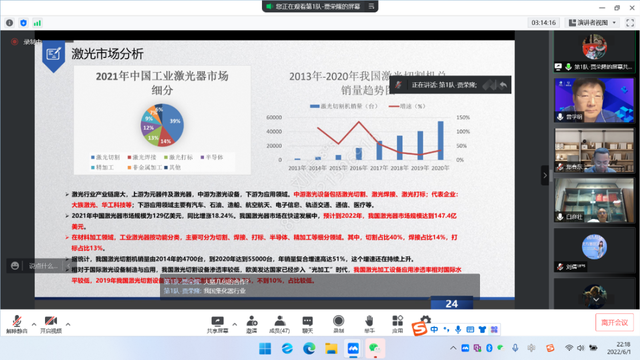This screenshot has width=640, height=360.
Task: Switch Sogou input to Chinese mode
Action: pyautogui.click(x=434, y=329)
